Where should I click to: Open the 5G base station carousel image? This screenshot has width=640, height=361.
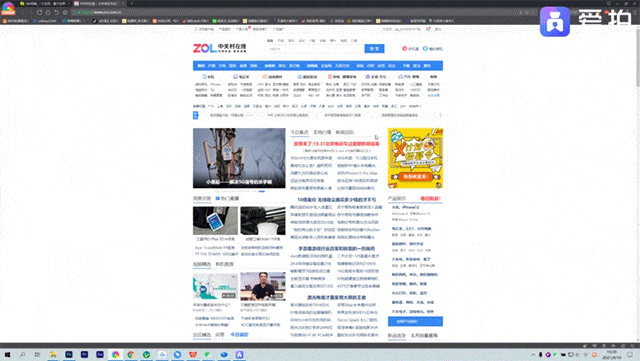(x=239, y=158)
